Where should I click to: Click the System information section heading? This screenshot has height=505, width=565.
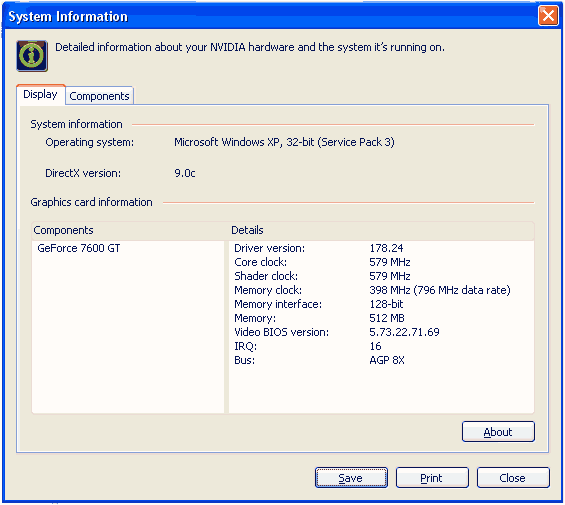76,124
